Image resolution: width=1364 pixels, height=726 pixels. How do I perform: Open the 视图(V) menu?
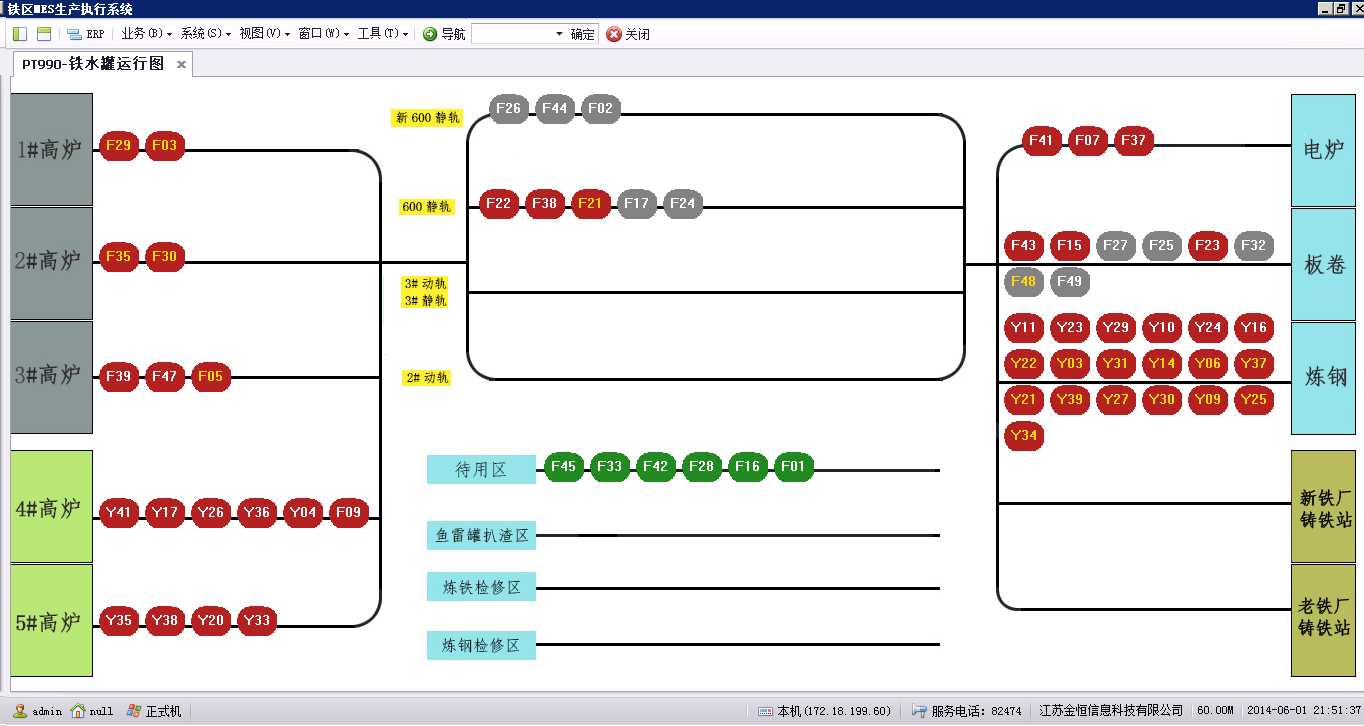pos(264,34)
